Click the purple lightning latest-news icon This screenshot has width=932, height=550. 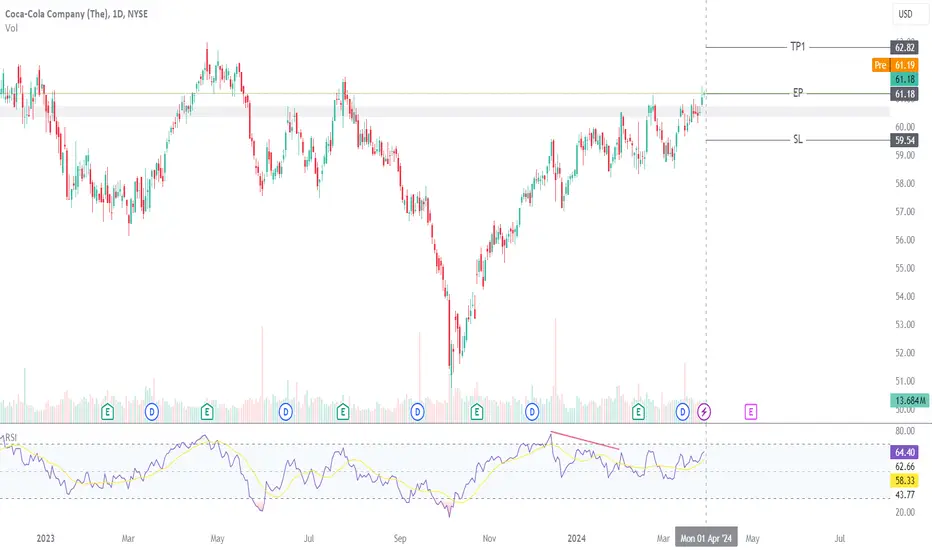704,411
